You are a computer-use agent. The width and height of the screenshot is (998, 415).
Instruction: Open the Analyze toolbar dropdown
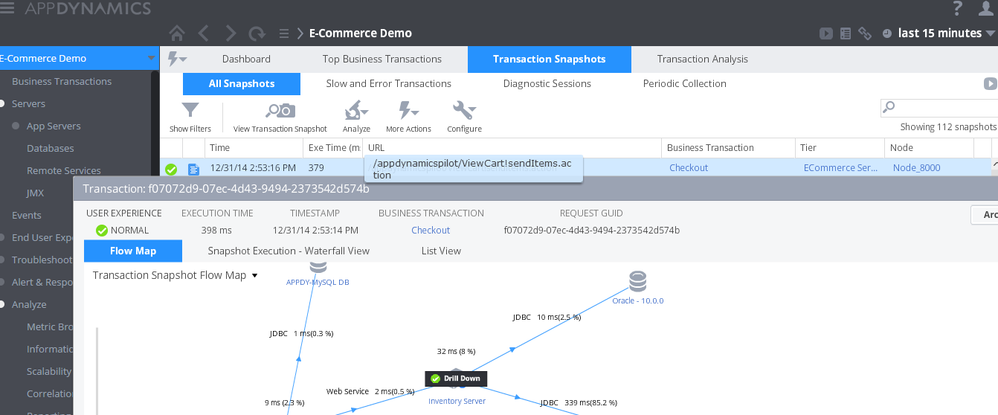click(x=357, y=111)
